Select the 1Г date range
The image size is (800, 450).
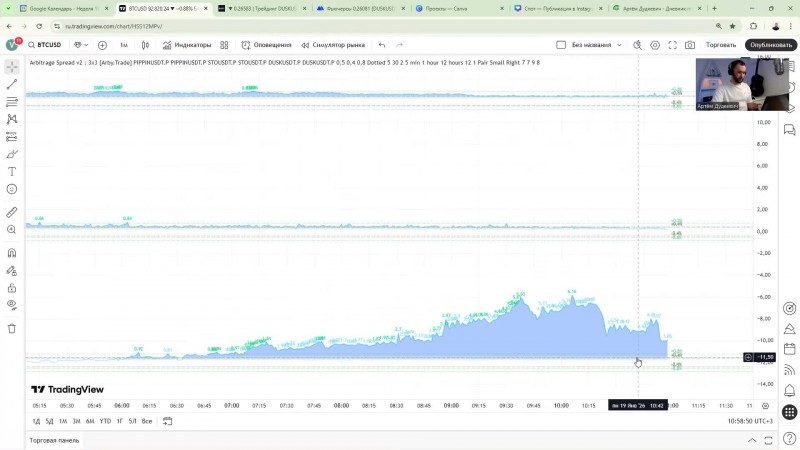tap(120, 421)
